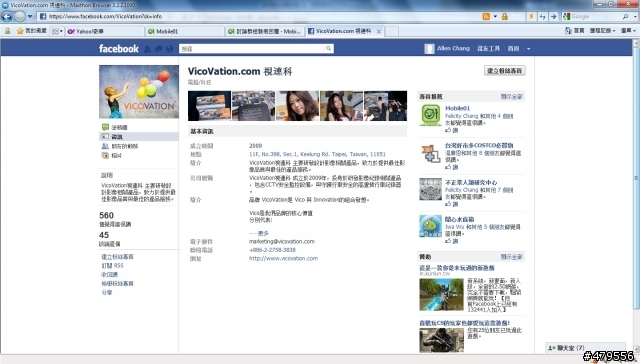Open the search engine dropdown arrow
The width and height of the screenshot is (640, 364).
coord(635,16)
